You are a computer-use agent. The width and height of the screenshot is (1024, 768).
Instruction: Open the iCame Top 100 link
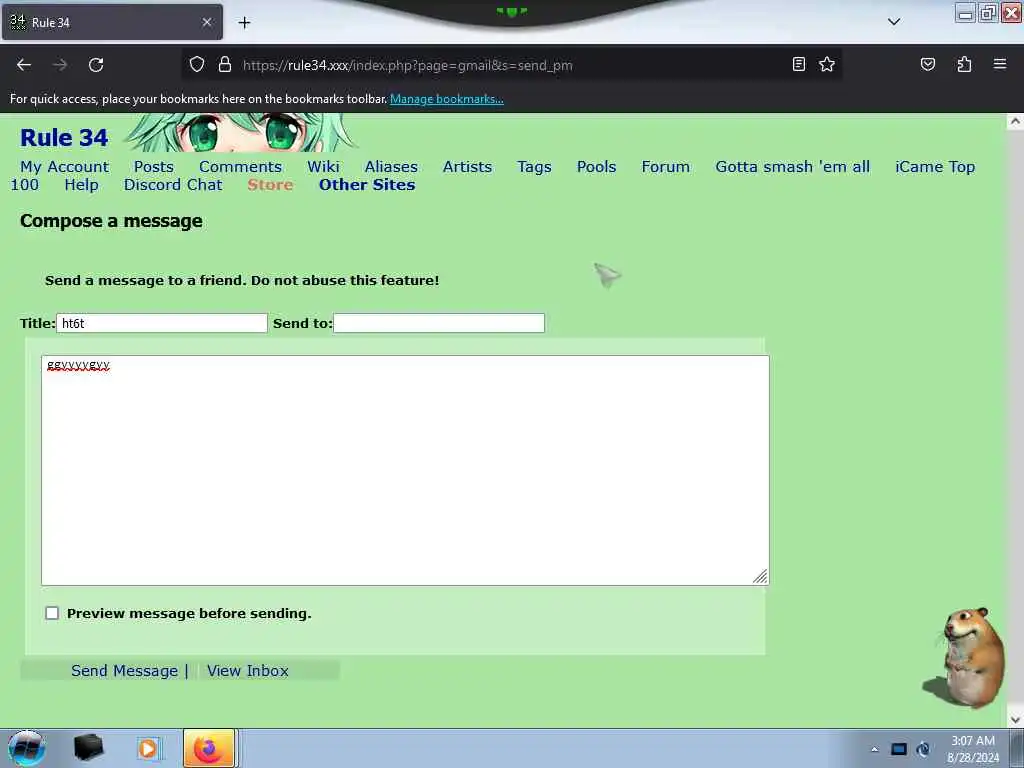point(935,167)
